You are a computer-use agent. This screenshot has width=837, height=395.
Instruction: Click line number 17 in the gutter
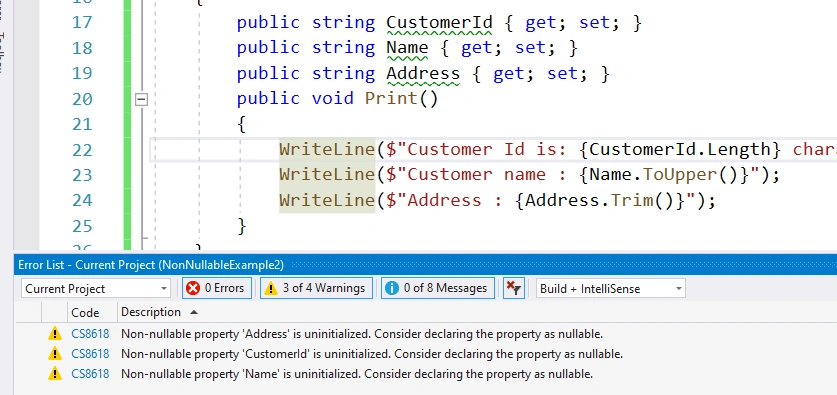click(x=82, y=23)
